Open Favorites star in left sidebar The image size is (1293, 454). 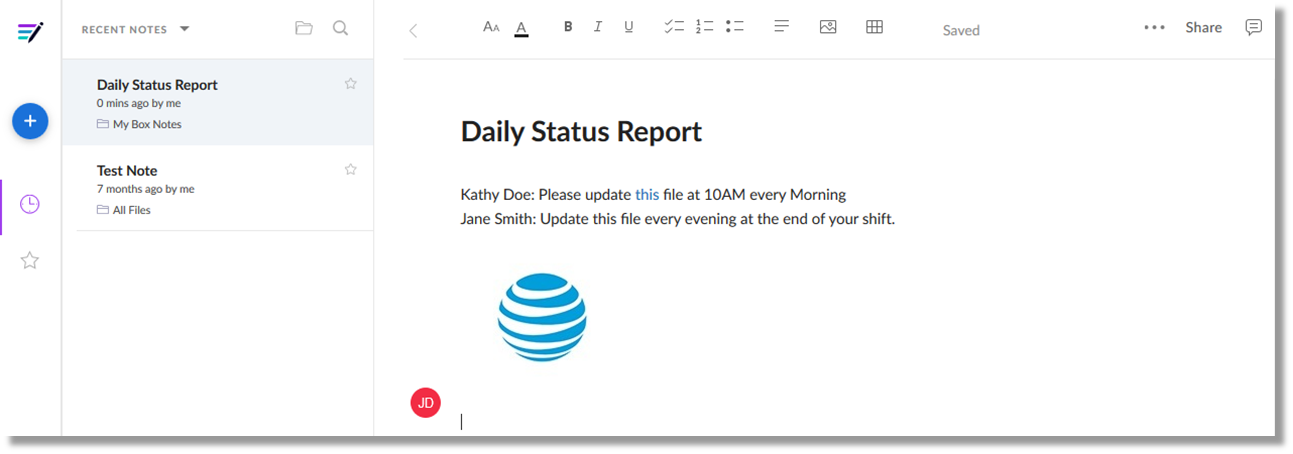tap(30, 260)
